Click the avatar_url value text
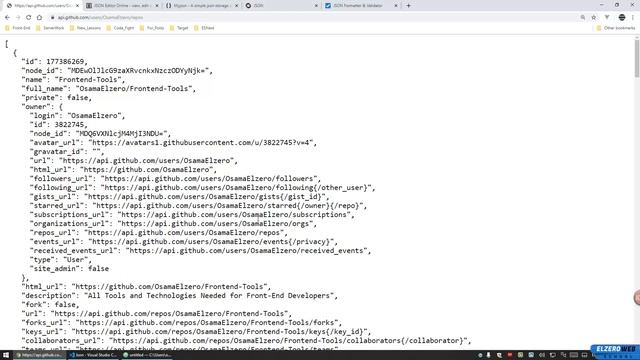 202,142
